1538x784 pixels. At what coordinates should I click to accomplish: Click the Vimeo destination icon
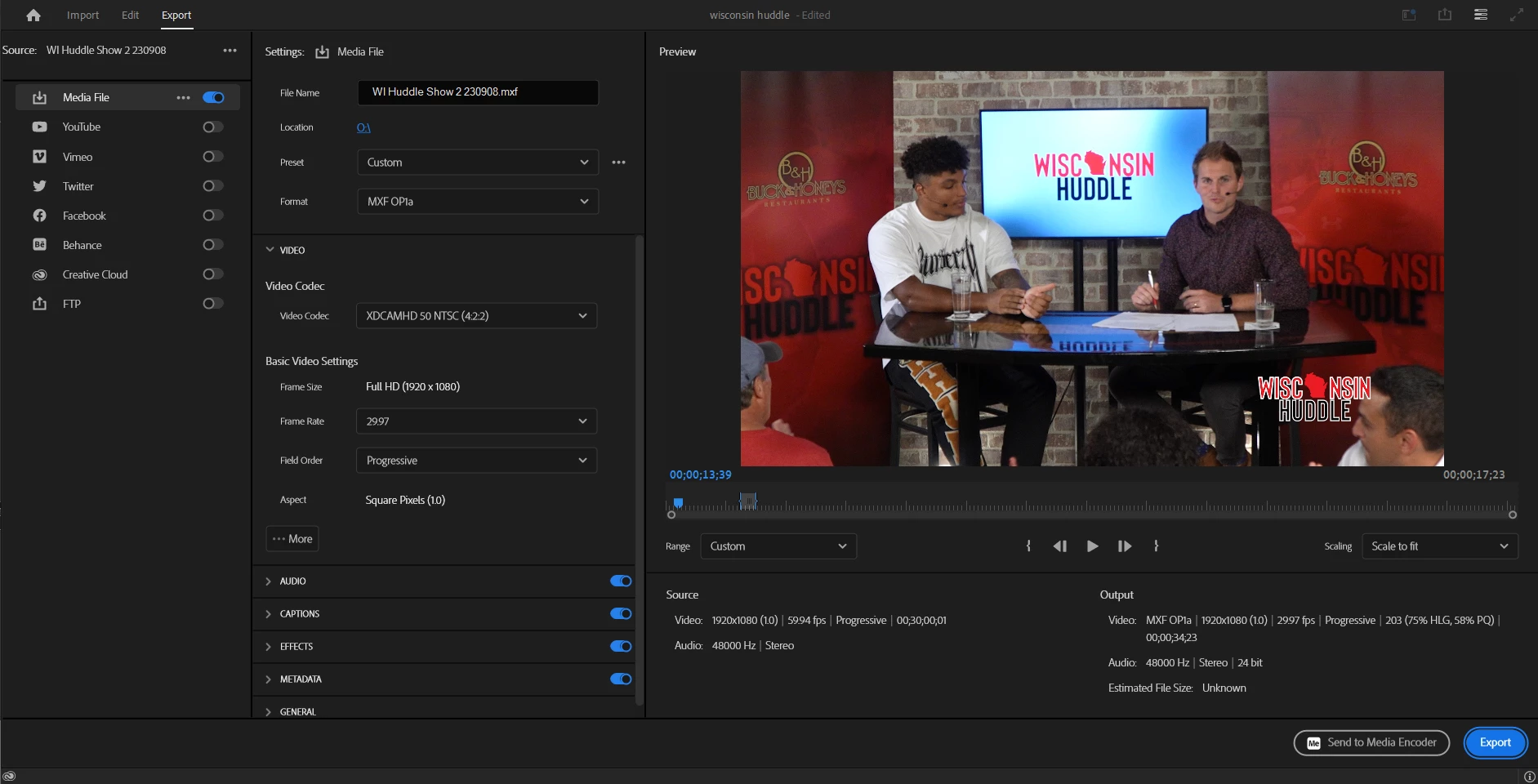tap(39, 156)
